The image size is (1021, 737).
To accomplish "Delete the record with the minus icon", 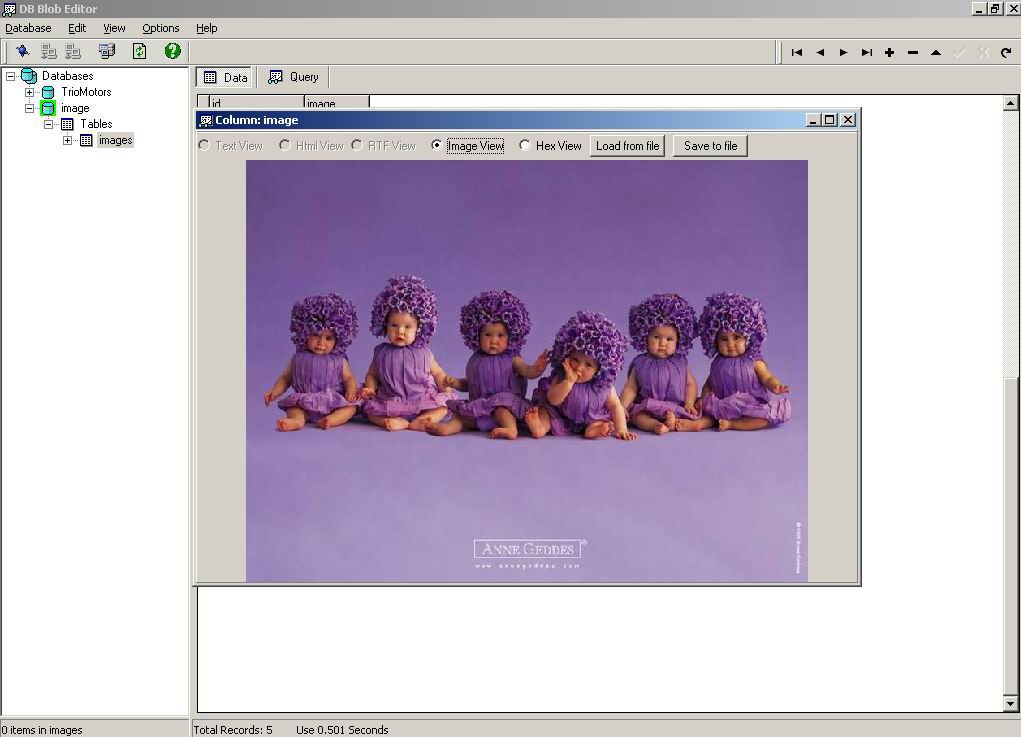I will (913, 52).
